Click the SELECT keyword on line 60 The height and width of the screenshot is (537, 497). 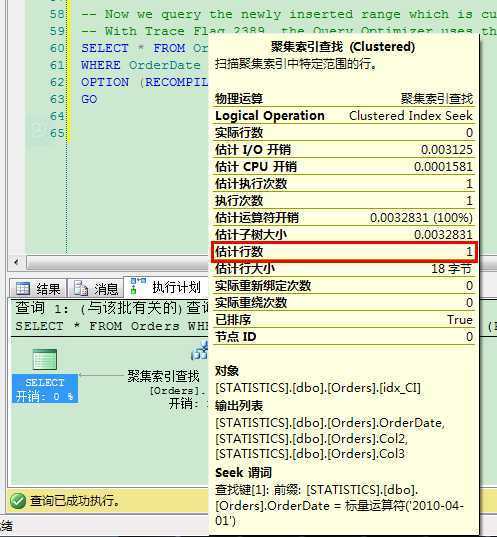[105, 48]
